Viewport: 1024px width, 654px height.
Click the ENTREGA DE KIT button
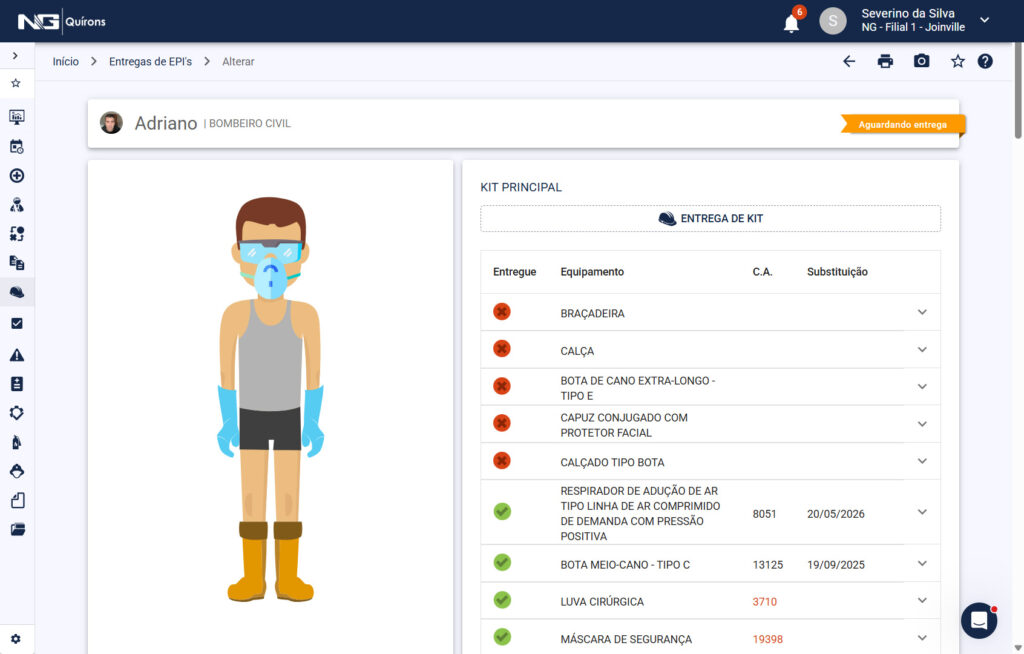pyautogui.click(x=711, y=218)
